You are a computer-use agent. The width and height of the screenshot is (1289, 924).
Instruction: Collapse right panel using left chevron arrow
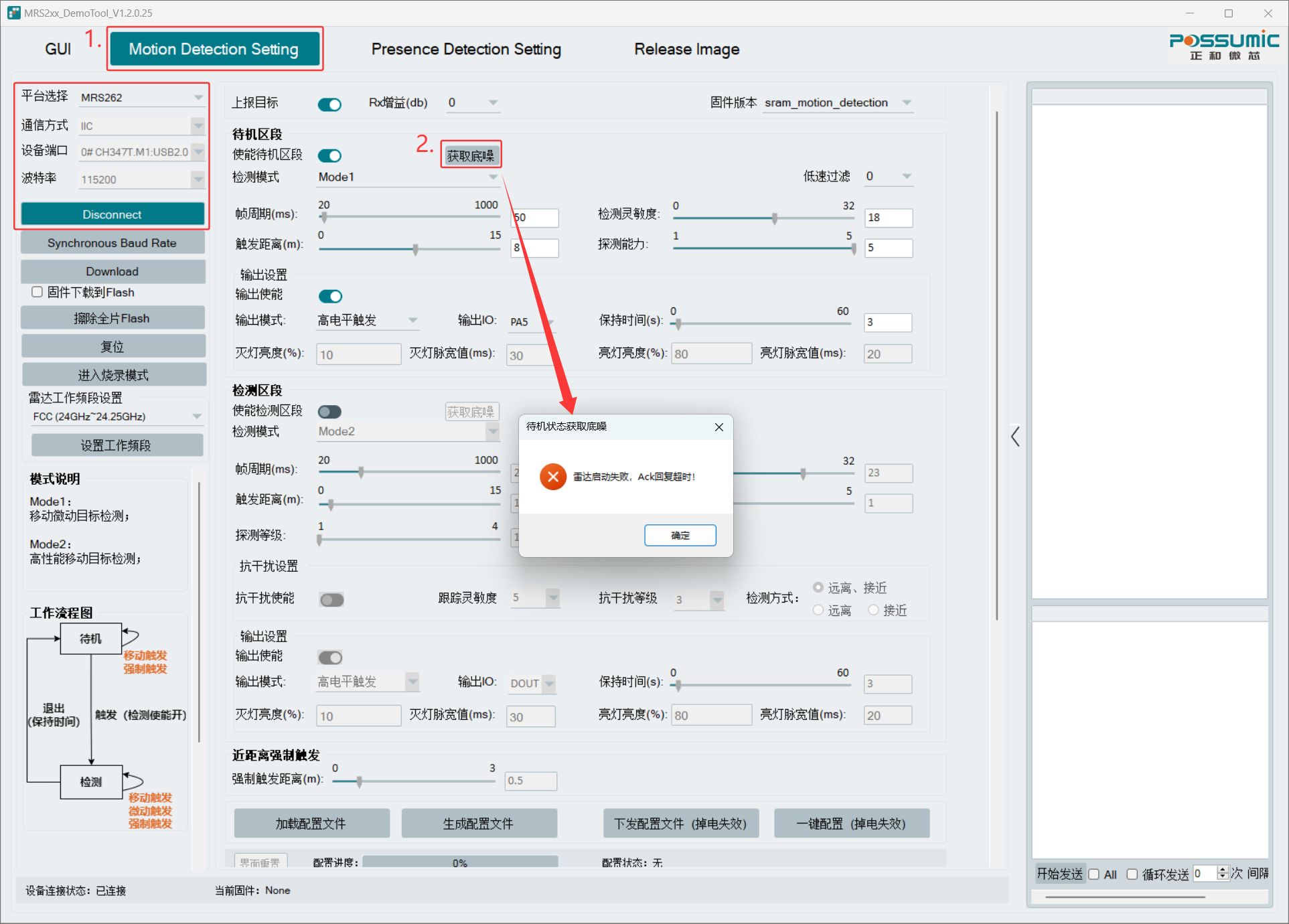click(x=1015, y=437)
